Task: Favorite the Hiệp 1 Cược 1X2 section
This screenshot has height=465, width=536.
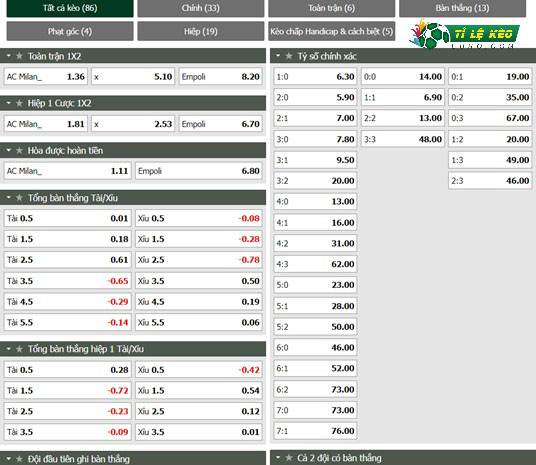Action: 19,103
